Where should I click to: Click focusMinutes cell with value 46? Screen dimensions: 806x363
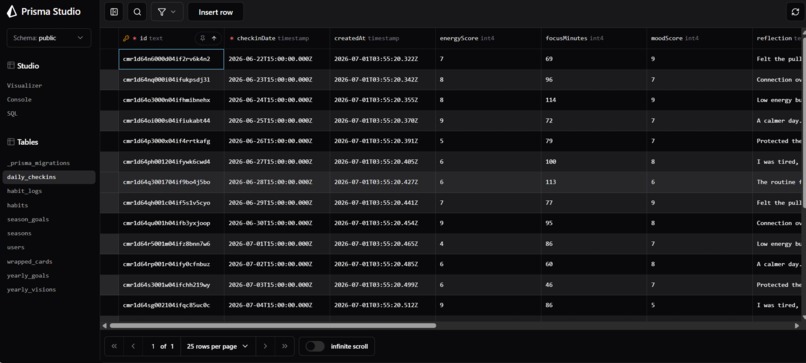tap(593, 285)
